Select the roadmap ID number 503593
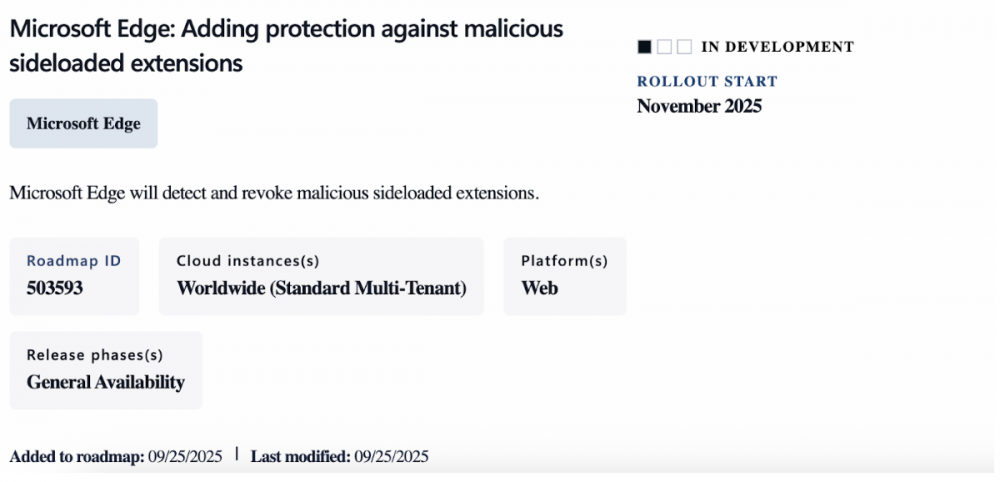This screenshot has width=1000, height=482. tap(55, 288)
